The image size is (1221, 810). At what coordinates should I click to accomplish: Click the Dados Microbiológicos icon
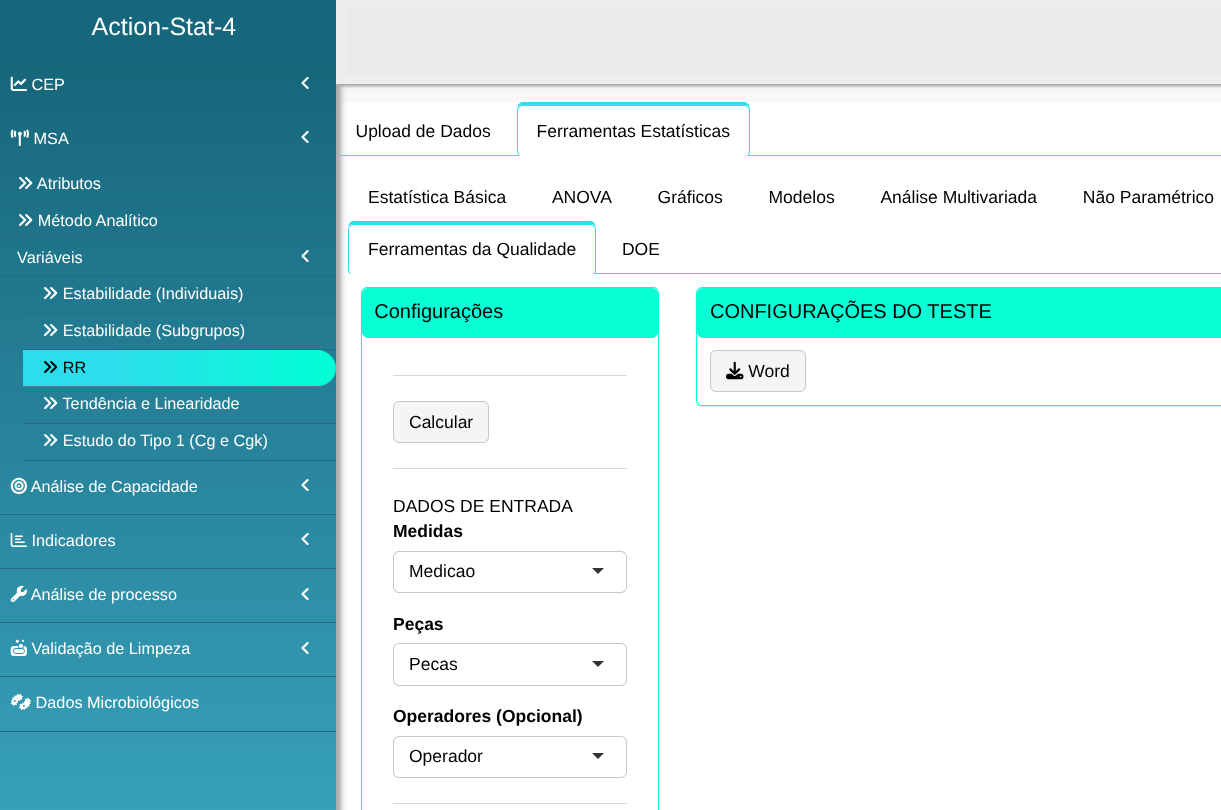click(21, 702)
